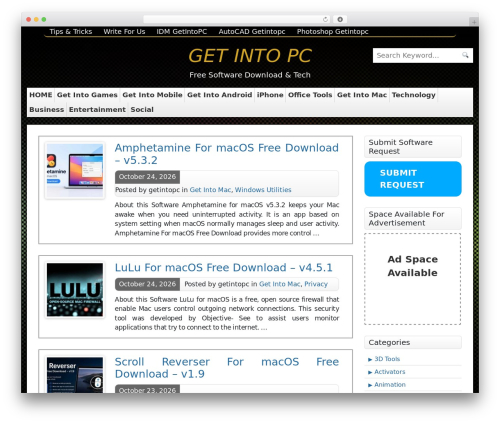Open Photoshop Getintopc link
500x423 pixels.
332,31
